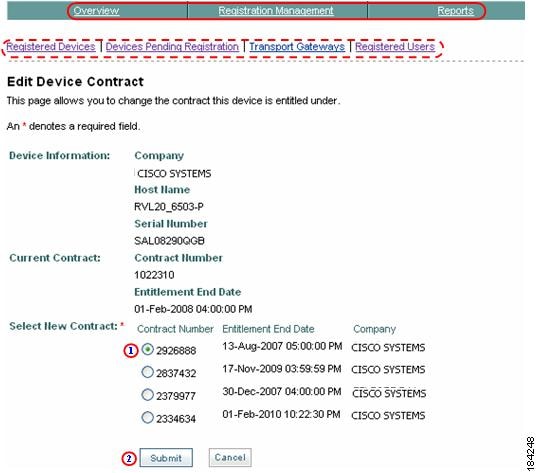Select contract 2926888 radio button
The image size is (537, 473).
tap(148, 349)
